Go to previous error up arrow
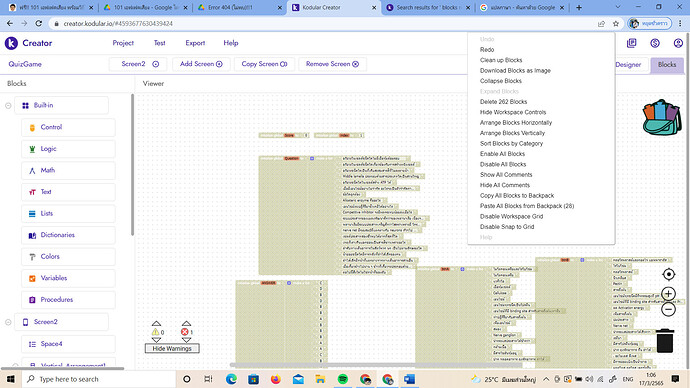The height and width of the screenshot is (388, 690). pyautogui.click(x=186, y=324)
